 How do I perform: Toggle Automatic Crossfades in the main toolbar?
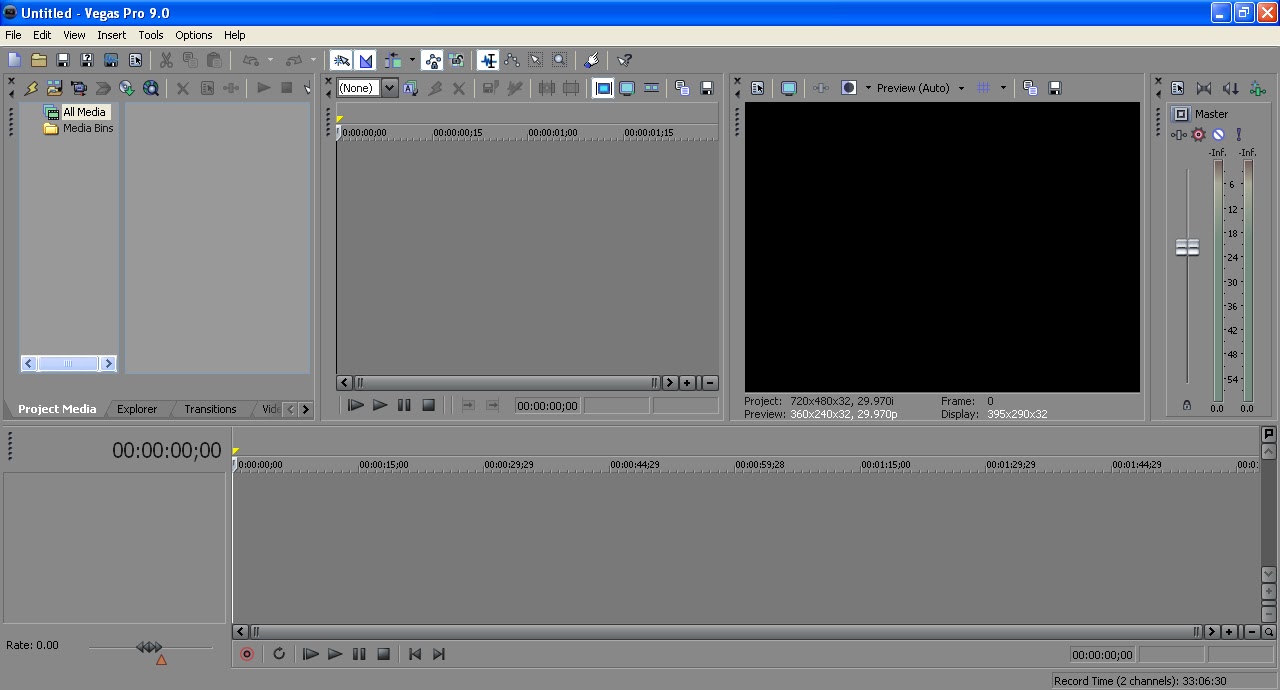(365, 61)
